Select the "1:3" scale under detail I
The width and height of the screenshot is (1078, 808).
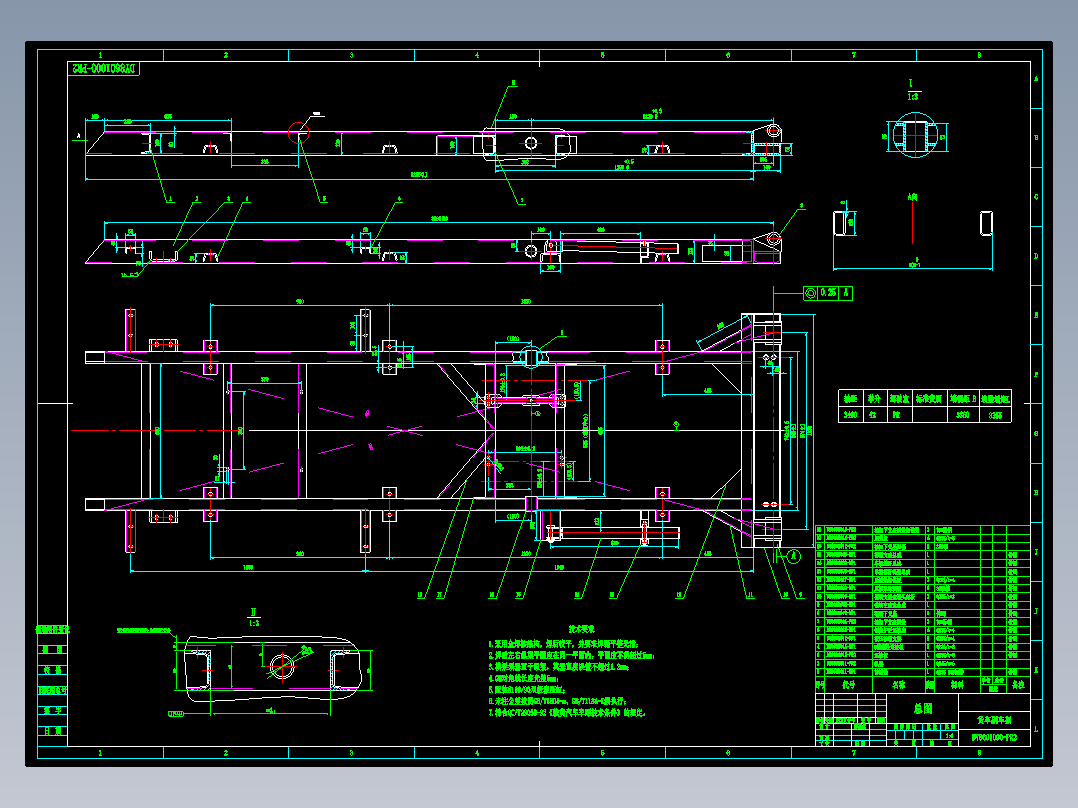click(x=912, y=97)
